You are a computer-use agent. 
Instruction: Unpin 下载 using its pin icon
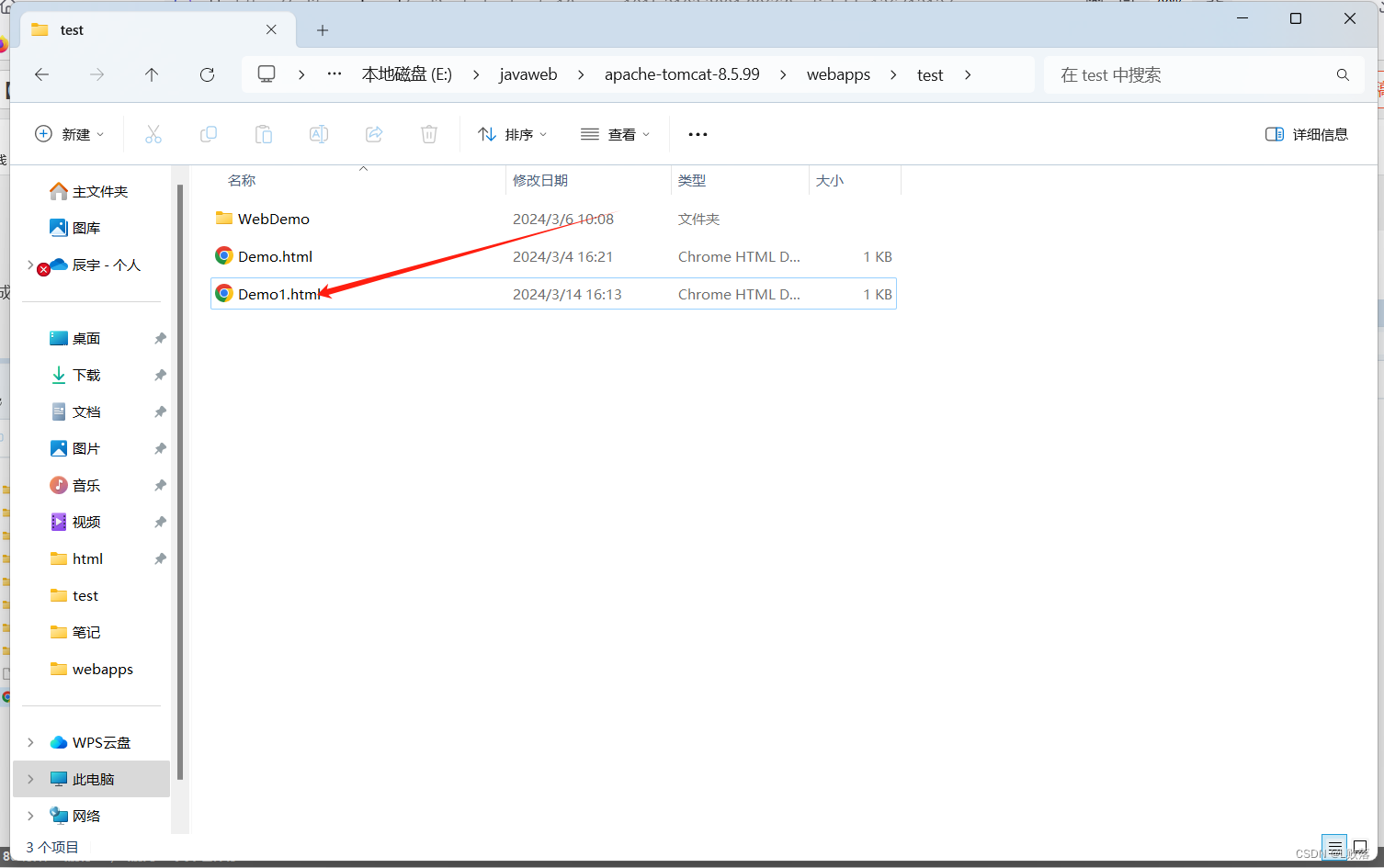[x=160, y=375]
